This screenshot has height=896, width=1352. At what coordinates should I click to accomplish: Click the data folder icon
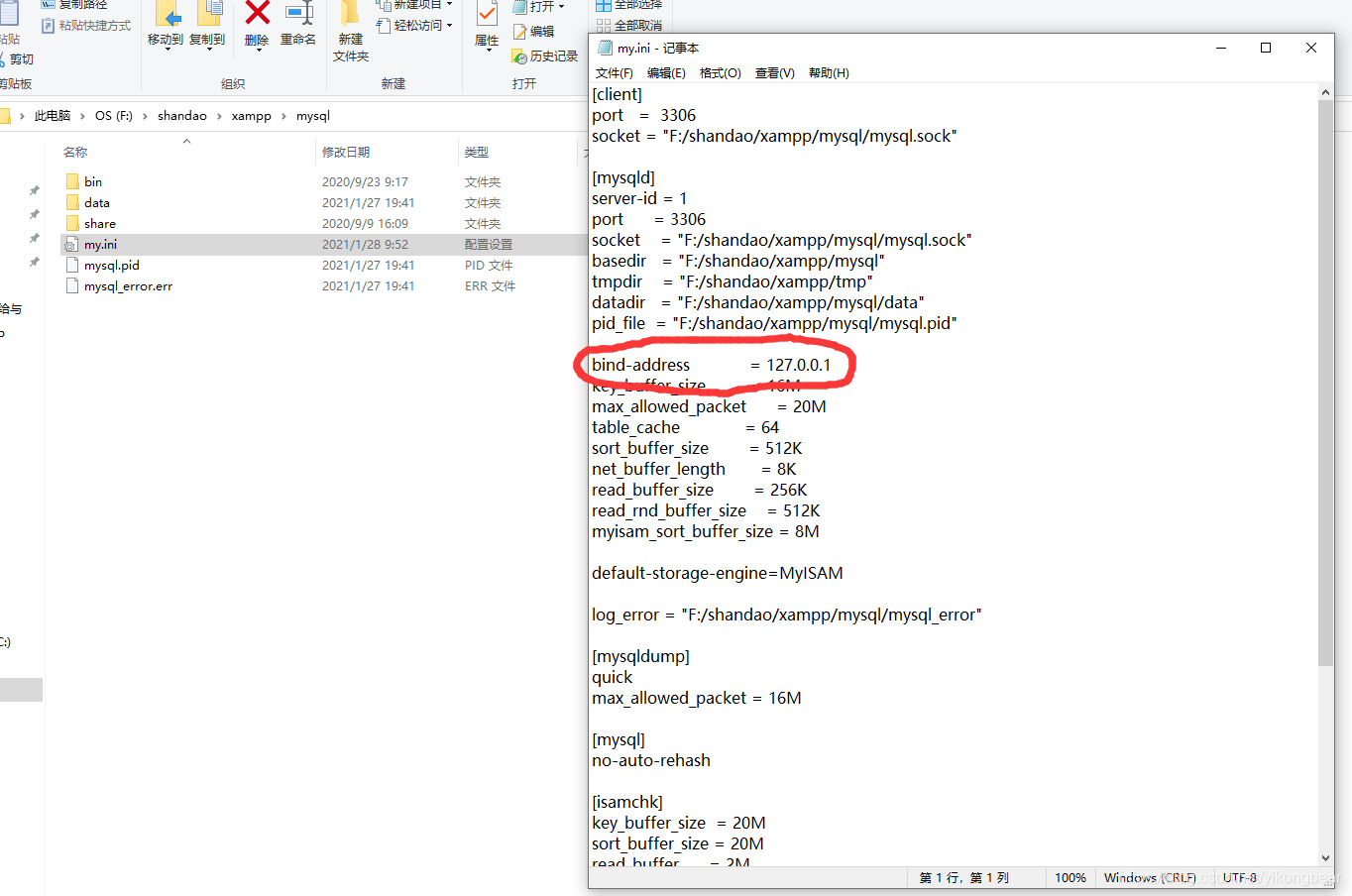click(x=72, y=202)
